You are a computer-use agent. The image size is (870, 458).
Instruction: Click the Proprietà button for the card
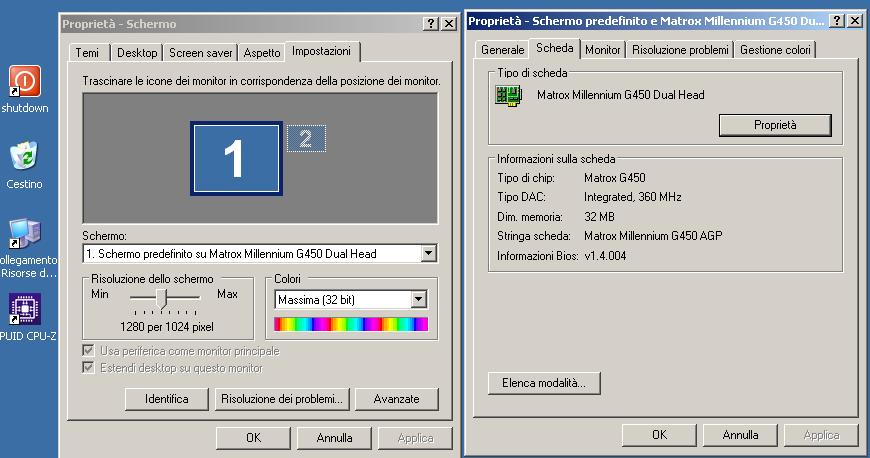[775, 125]
